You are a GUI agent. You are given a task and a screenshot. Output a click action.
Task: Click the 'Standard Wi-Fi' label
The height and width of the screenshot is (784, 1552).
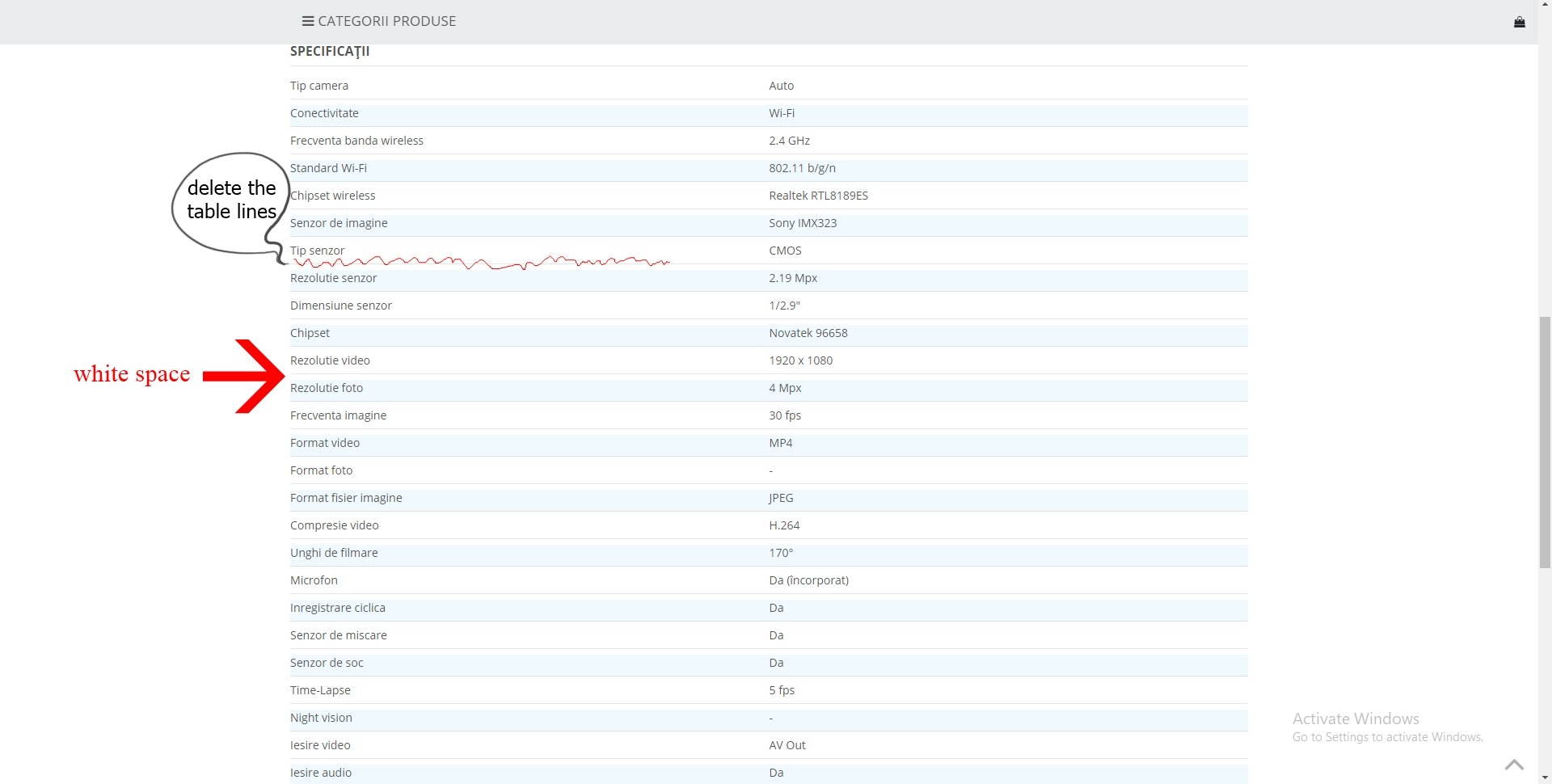tap(328, 168)
